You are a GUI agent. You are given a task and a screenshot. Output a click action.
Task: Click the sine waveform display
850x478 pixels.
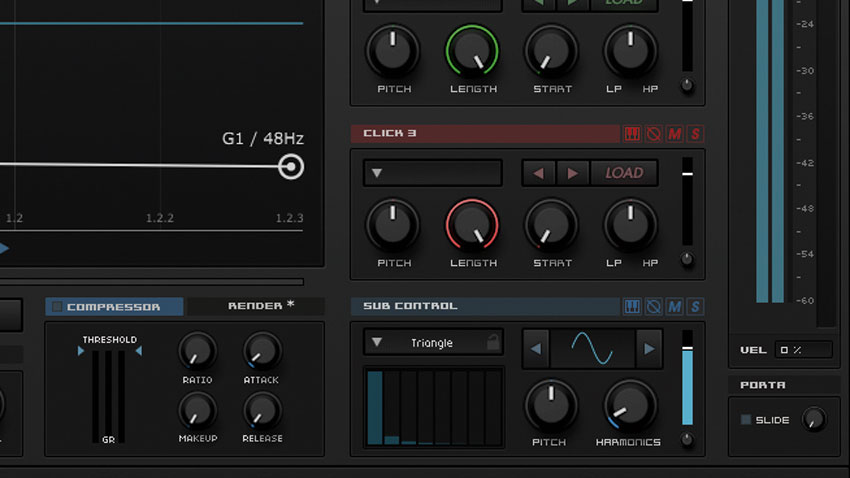pos(592,350)
